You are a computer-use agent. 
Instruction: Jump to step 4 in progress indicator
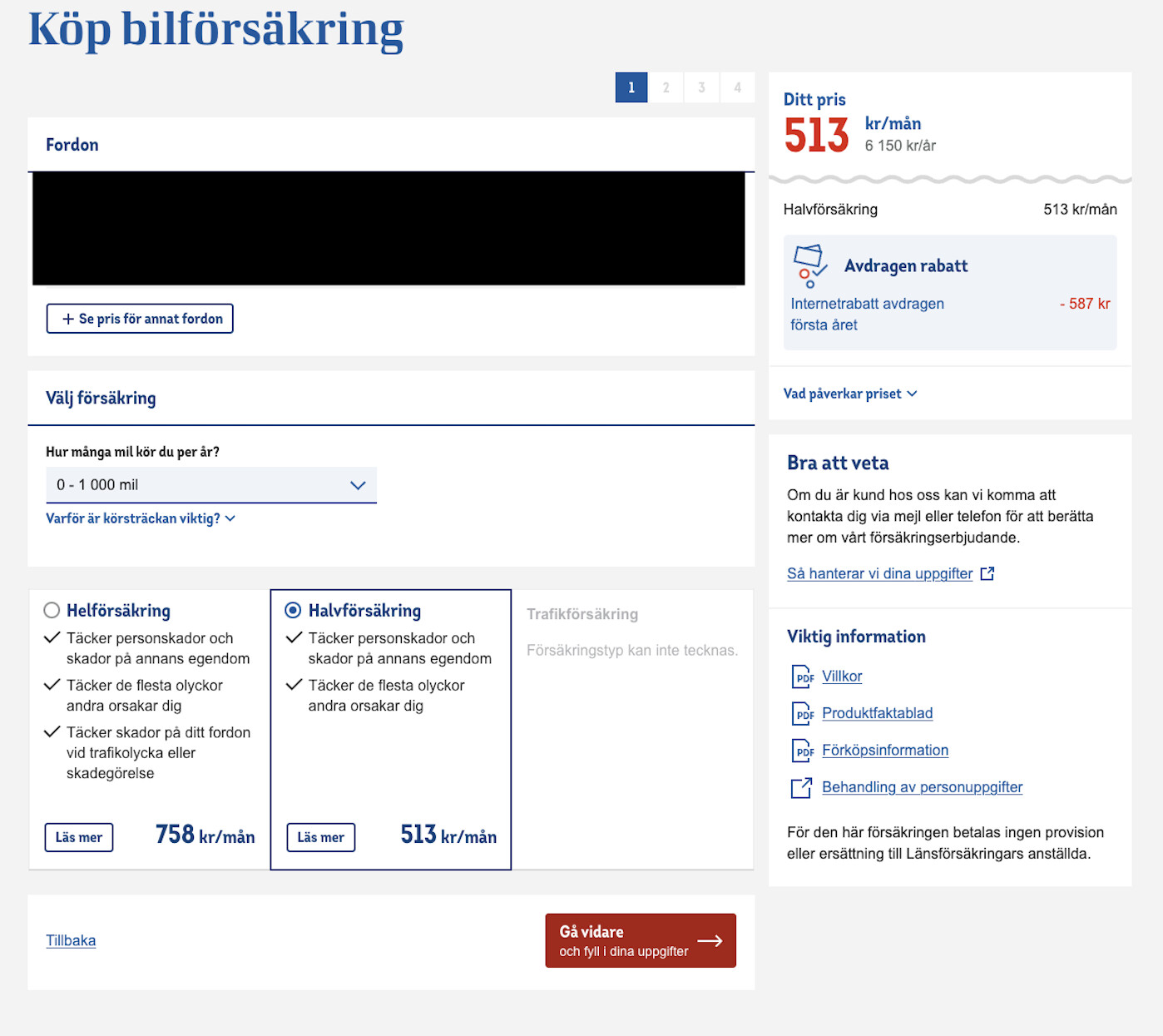737,87
